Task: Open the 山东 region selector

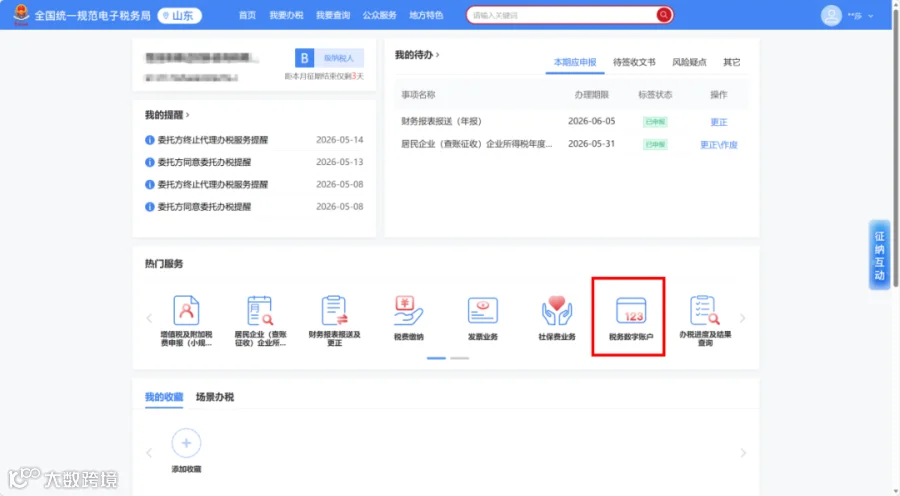Action: pyautogui.click(x=180, y=16)
